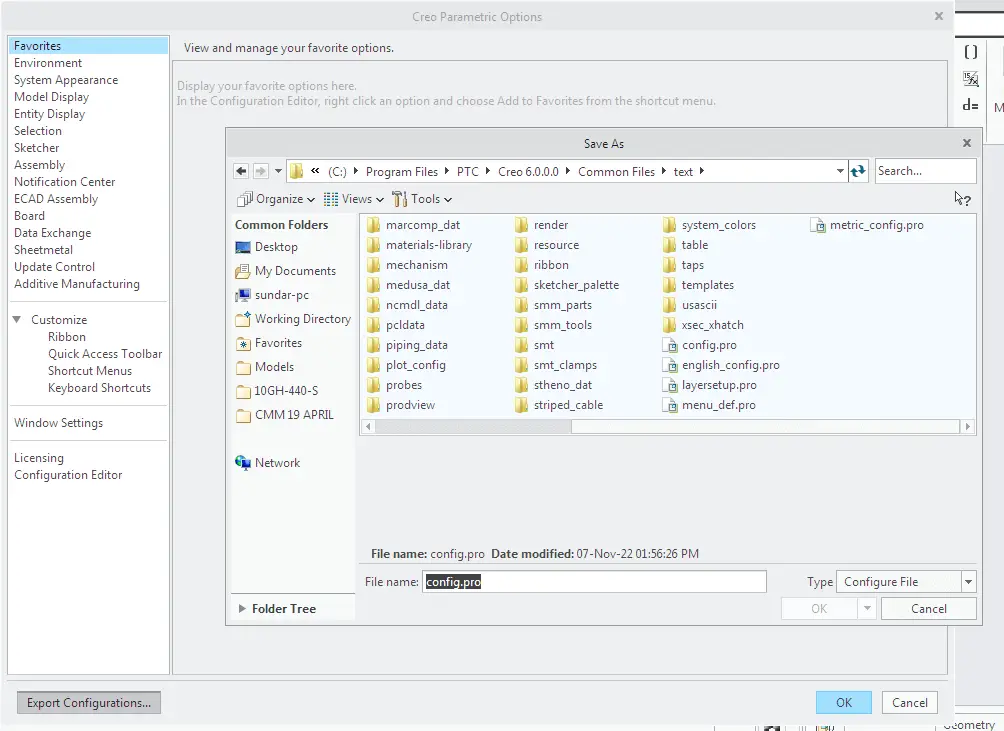Cancel the Creo Parametric Options dialog
The image size is (1004, 731).
coord(909,703)
